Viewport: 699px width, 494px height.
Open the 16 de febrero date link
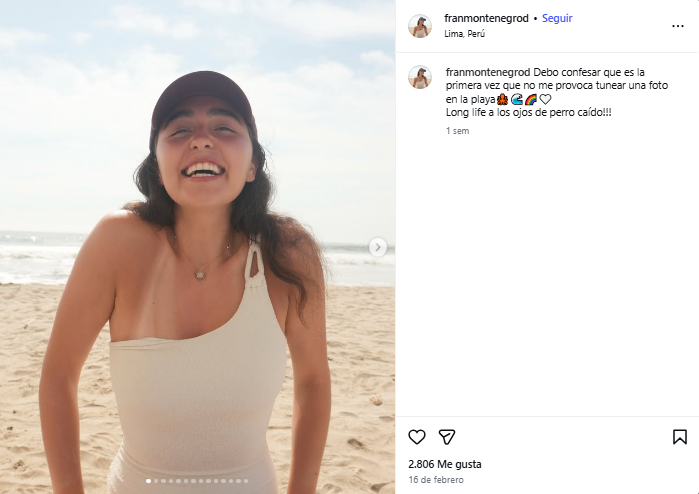437,481
